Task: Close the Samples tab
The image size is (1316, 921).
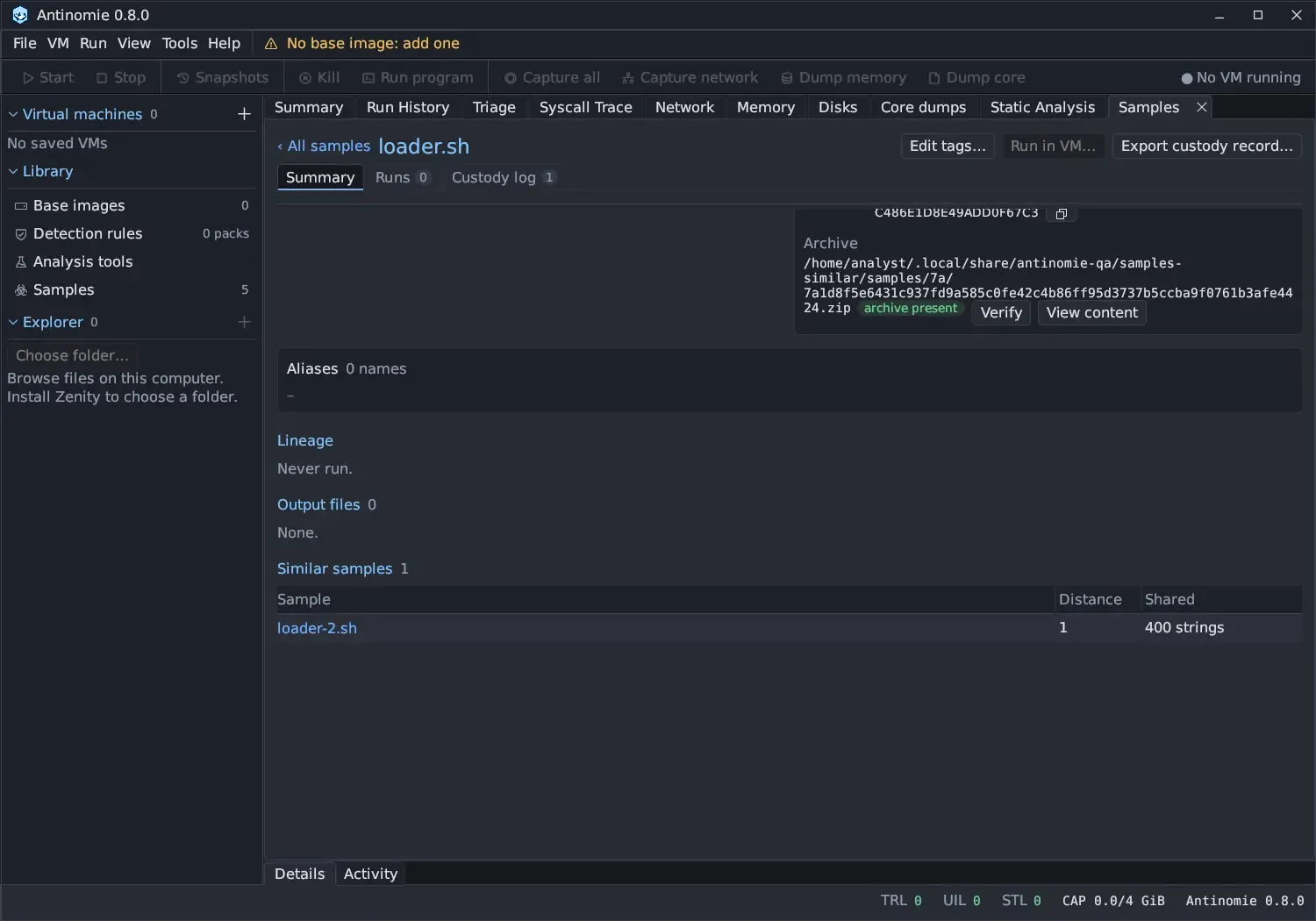Action: 1202,107
